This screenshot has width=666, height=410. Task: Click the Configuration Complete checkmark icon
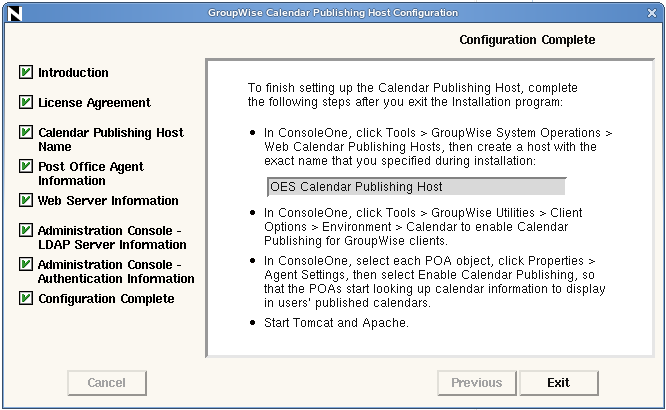pyautogui.click(x=26, y=299)
